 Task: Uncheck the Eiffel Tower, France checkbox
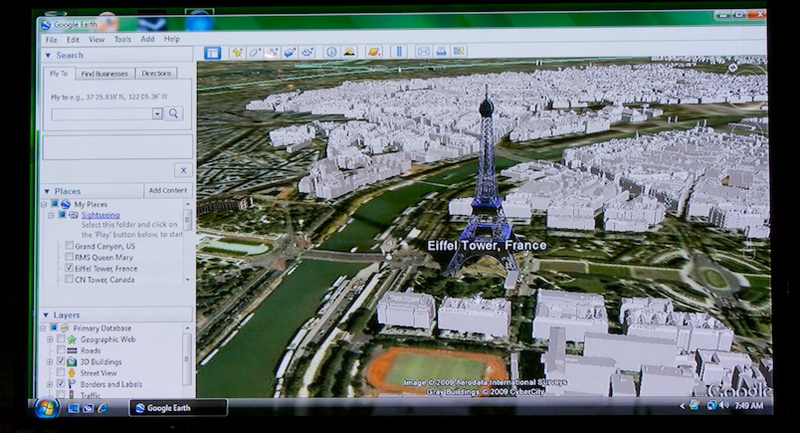(x=69, y=268)
